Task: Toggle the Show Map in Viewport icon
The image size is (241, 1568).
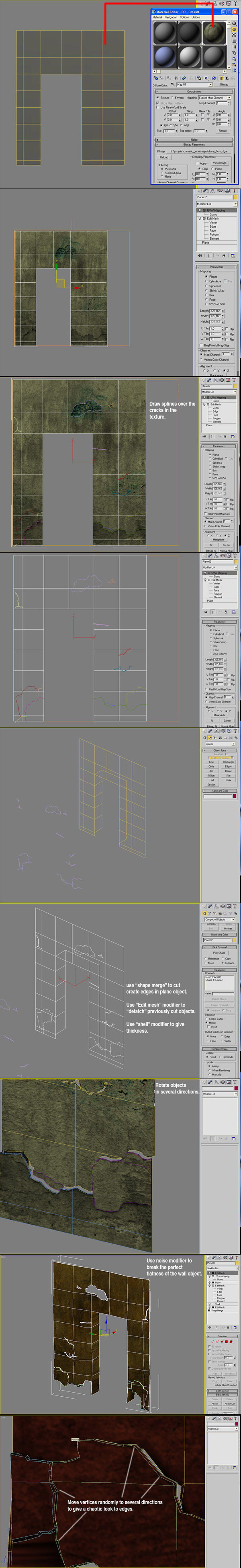Action: [214, 78]
